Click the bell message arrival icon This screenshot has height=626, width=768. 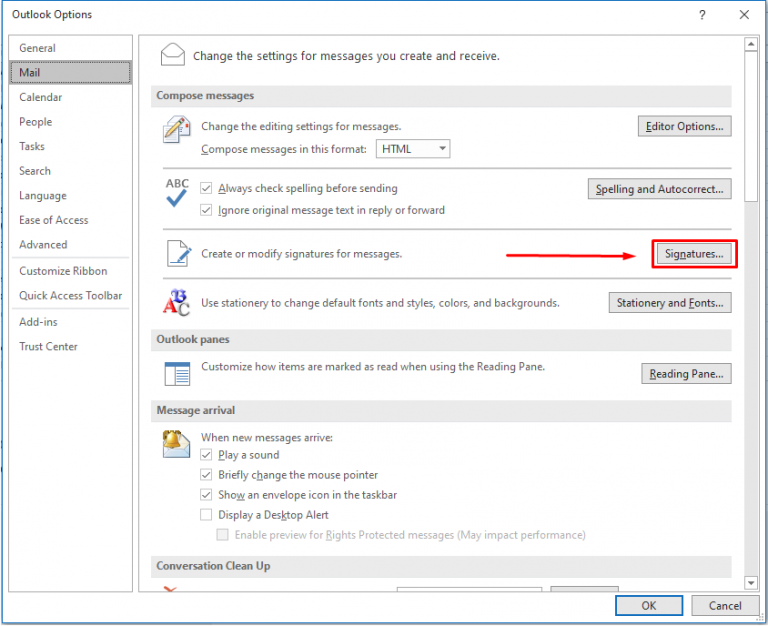point(177,444)
